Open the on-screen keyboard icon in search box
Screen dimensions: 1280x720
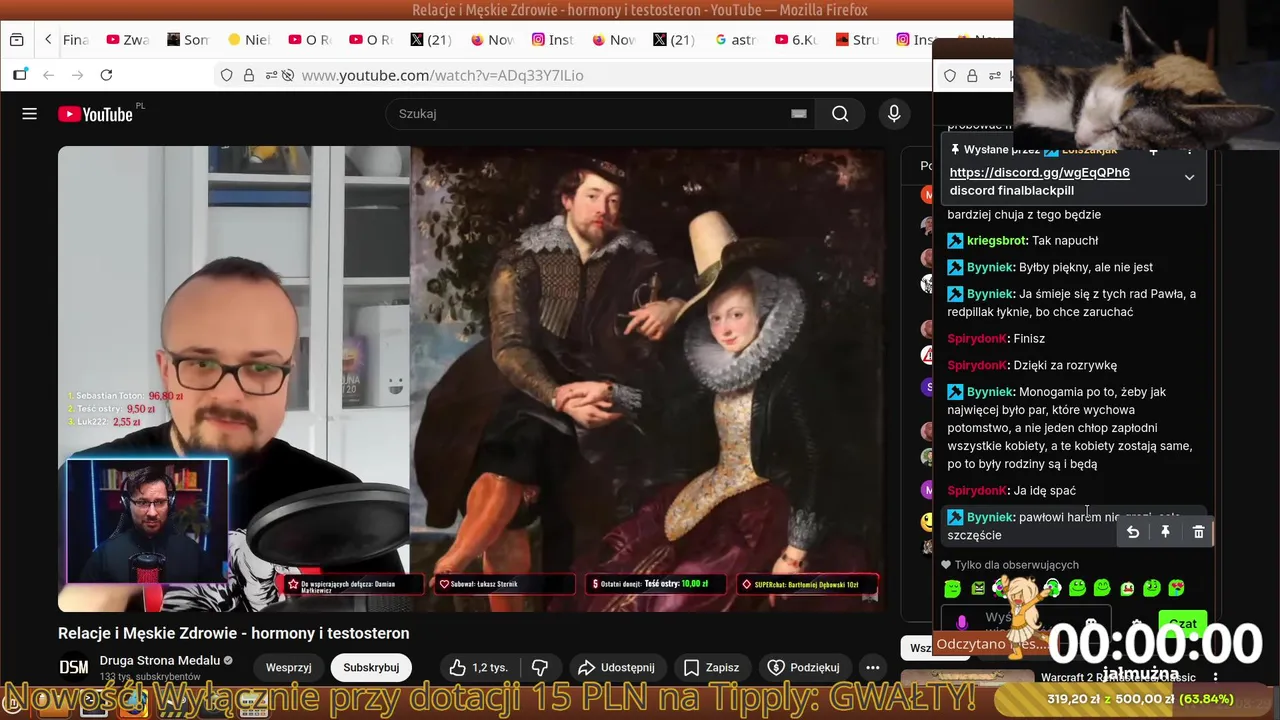pos(798,114)
